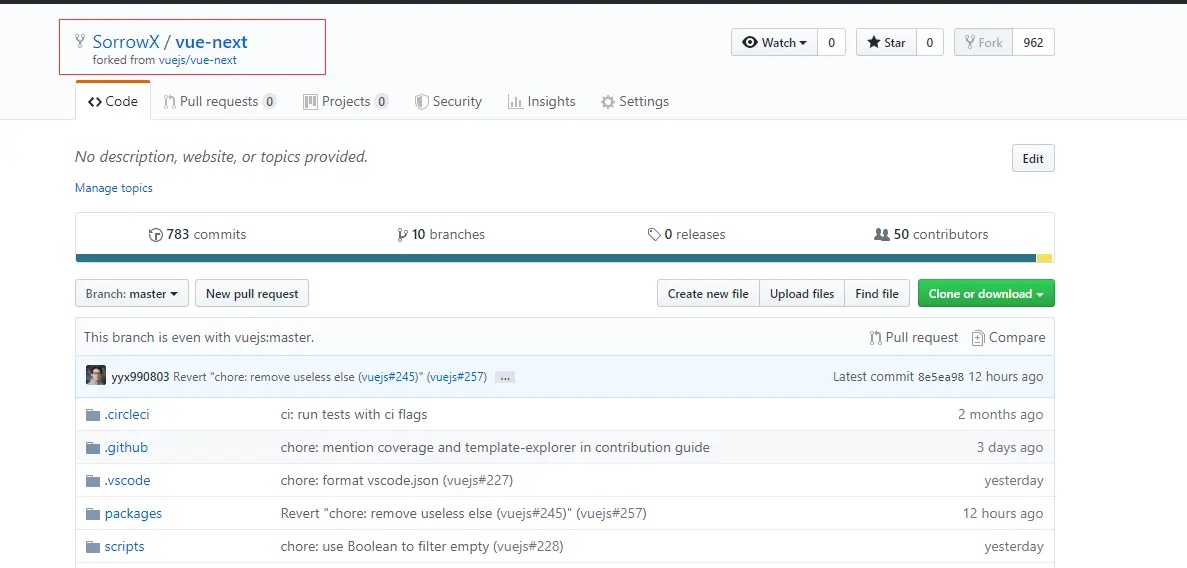This screenshot has height=568, width=1187.
Task: Click the fork icon beside SorrowX
Action: [79, 42]
